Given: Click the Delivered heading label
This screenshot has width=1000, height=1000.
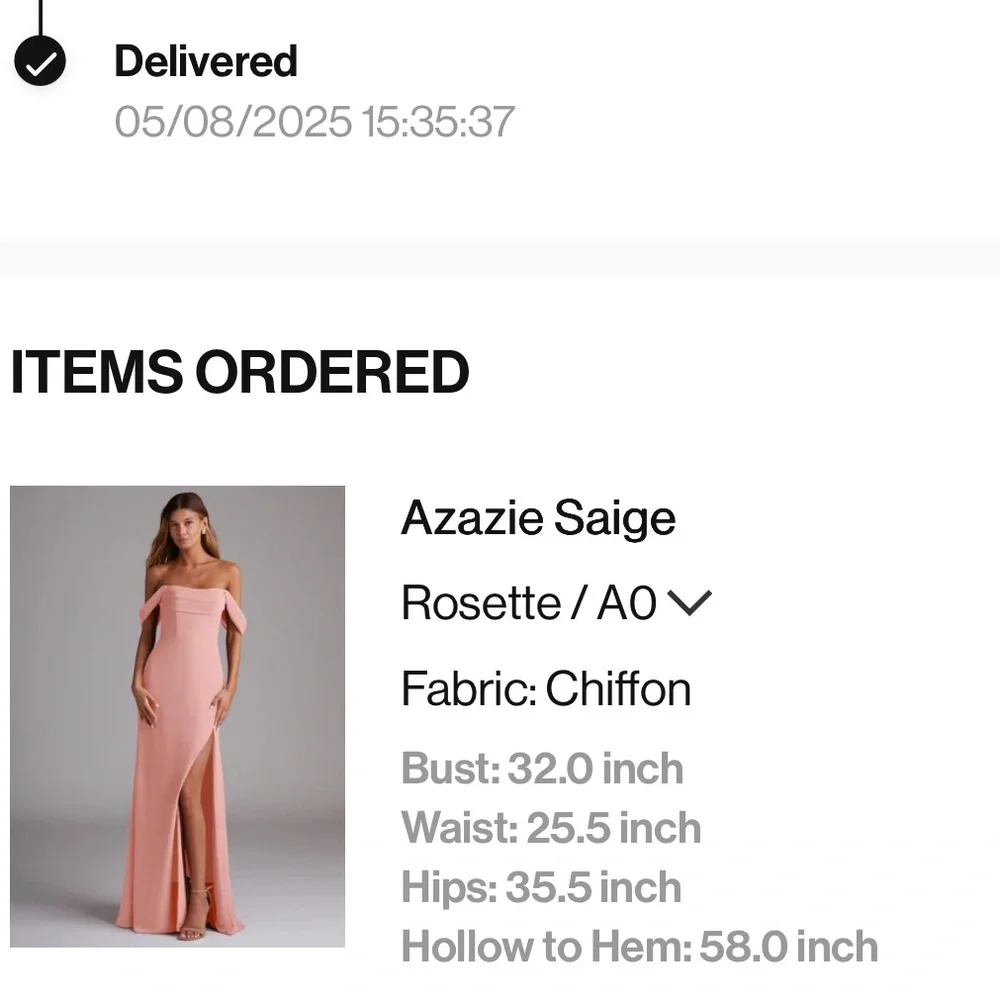Looking at the screenshot, I should point(206,62).
